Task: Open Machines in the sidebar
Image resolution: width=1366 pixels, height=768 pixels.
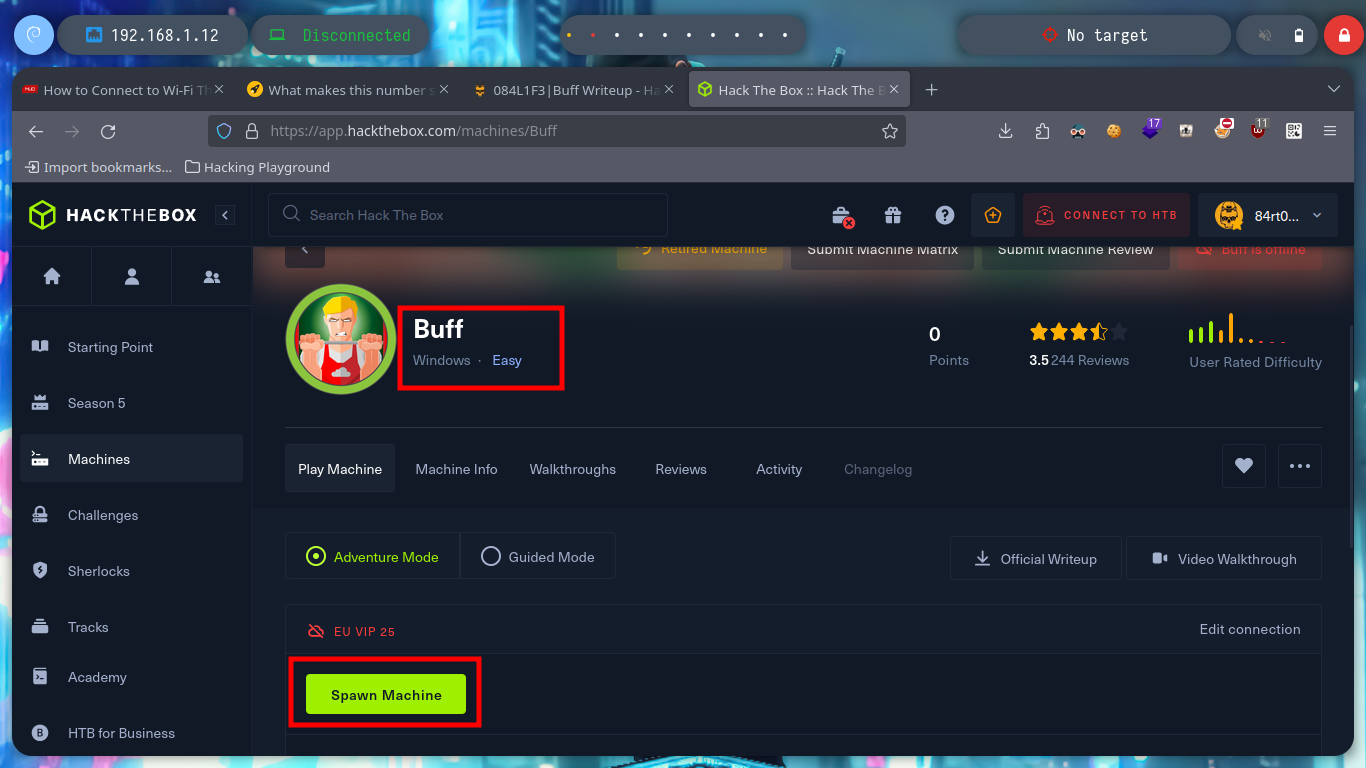Action: pyautogui.click(x=131, y=459)
